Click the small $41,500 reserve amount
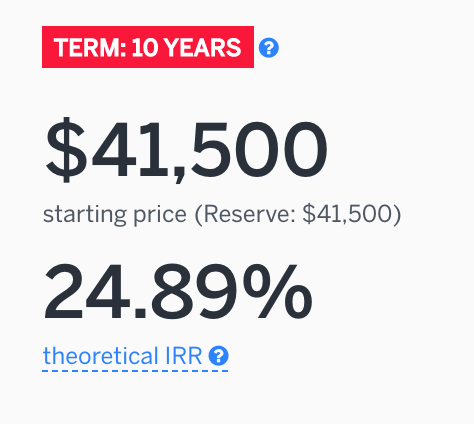 (347, 214)
